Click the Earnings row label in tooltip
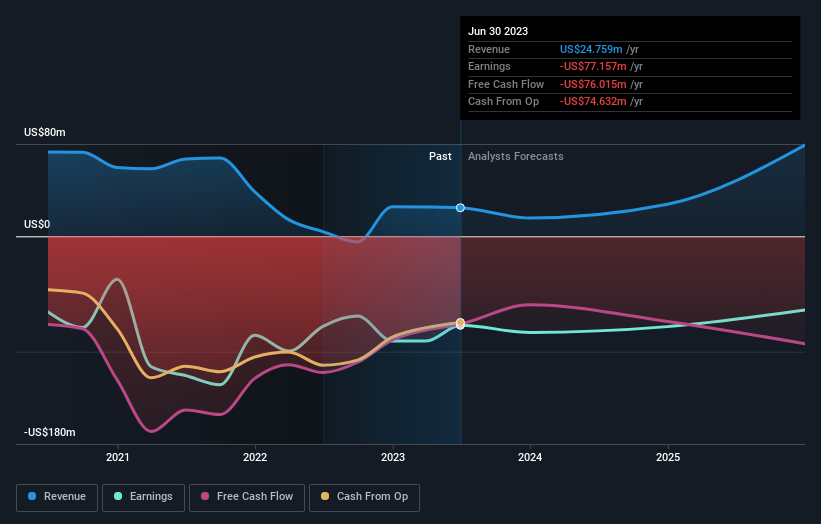Image resolution: width=821 pixels, height=524 pixels. coord(489,66)
